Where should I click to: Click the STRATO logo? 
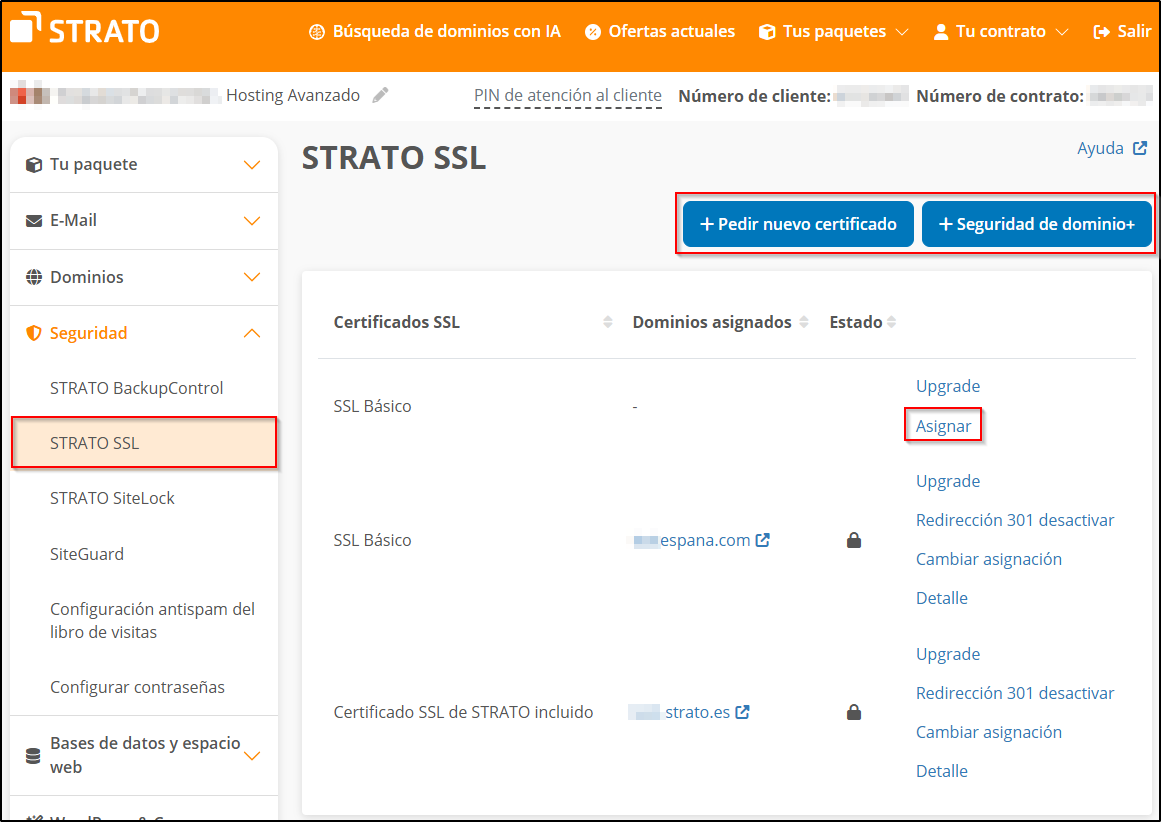point(84,29)
